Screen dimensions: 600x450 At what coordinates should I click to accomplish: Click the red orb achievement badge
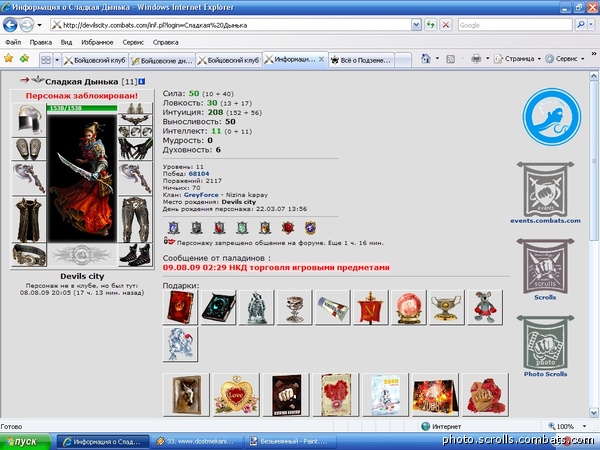288,228
